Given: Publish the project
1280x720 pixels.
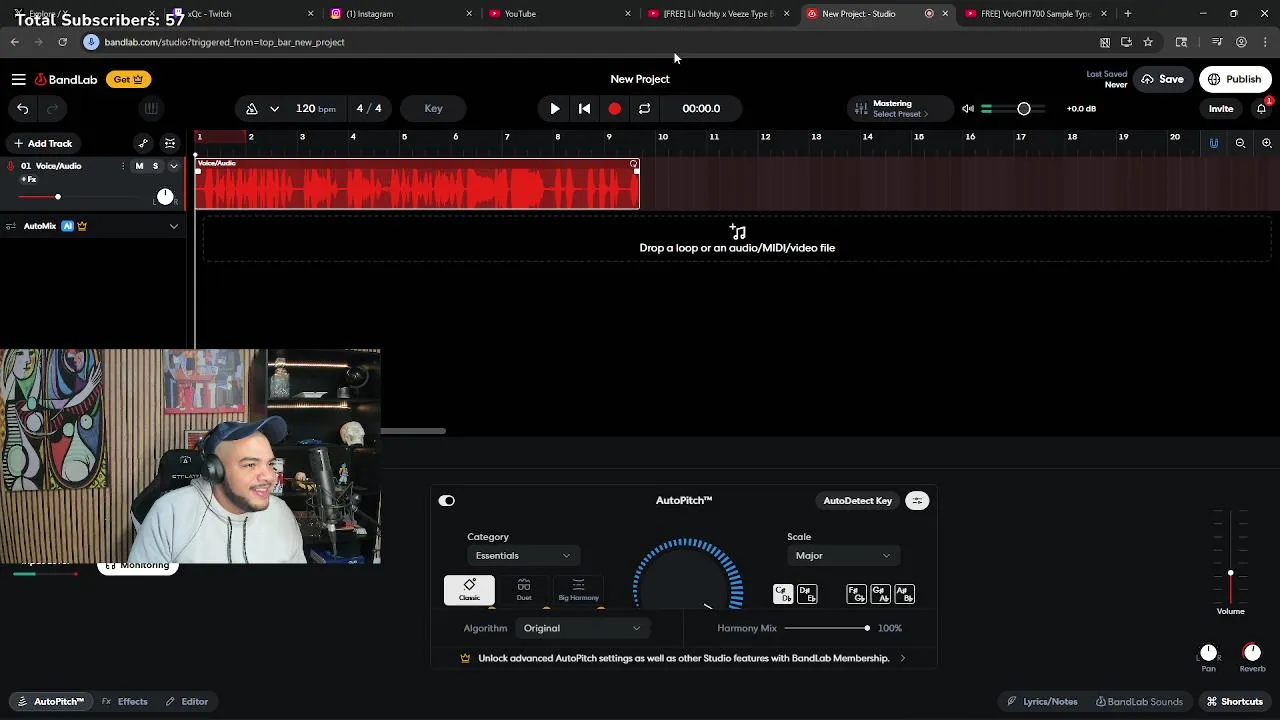Looking at the screenshot, I should 1235,79.
